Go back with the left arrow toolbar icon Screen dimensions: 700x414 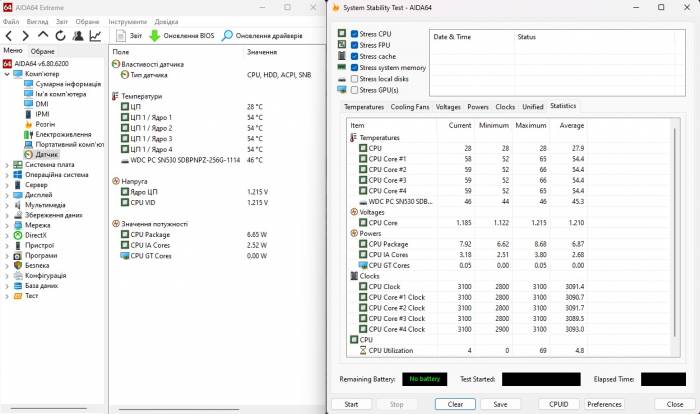9,36
